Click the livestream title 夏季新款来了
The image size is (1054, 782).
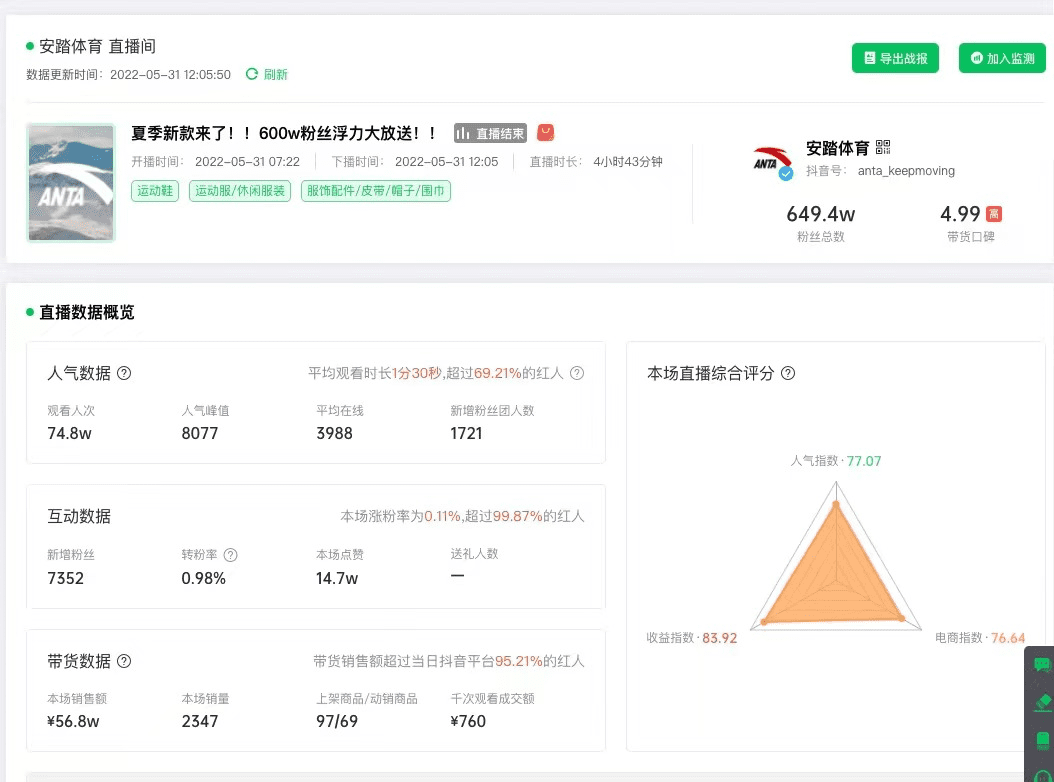coord(284,133)
